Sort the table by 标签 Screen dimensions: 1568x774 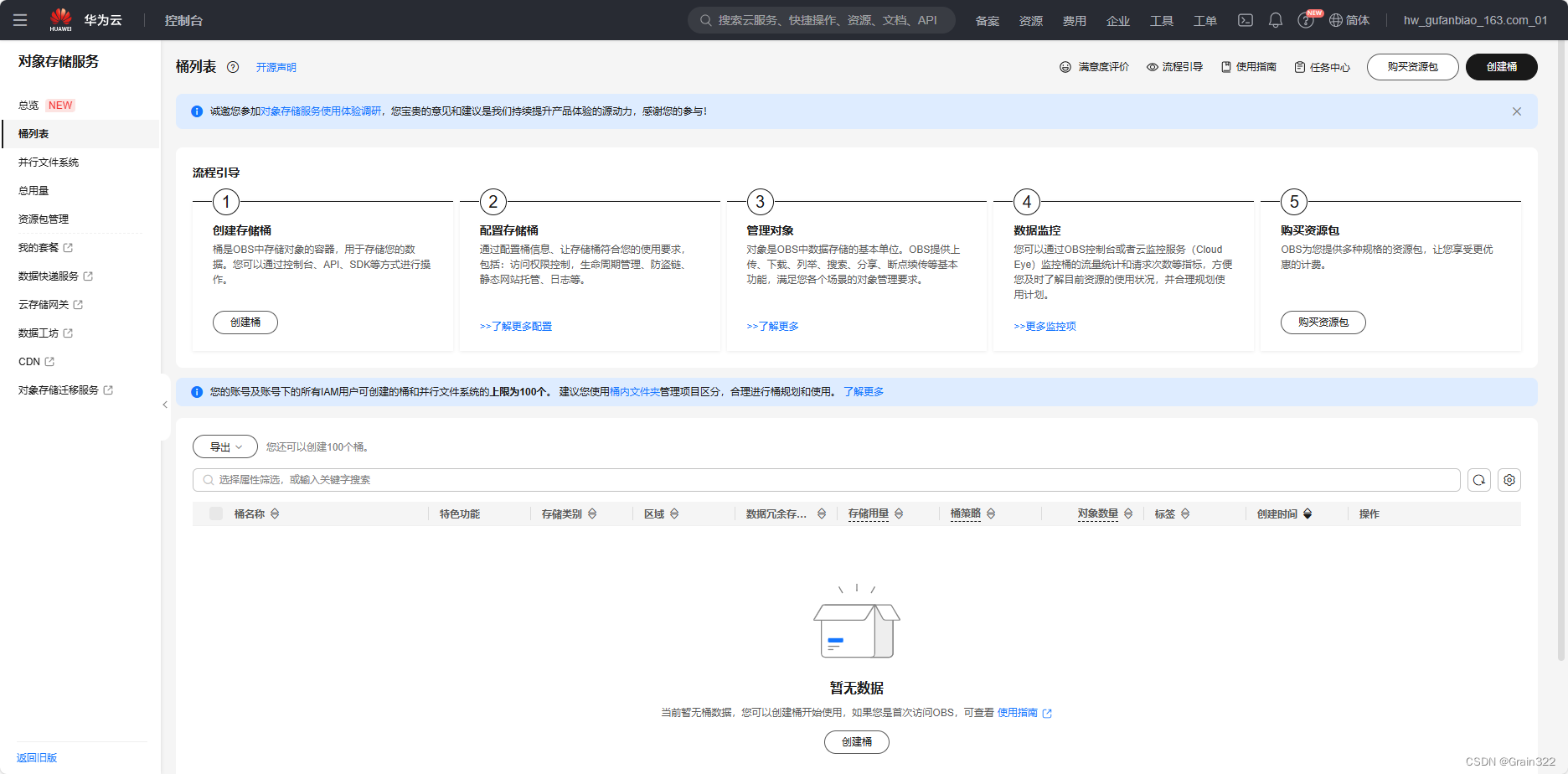(1185, 513)
